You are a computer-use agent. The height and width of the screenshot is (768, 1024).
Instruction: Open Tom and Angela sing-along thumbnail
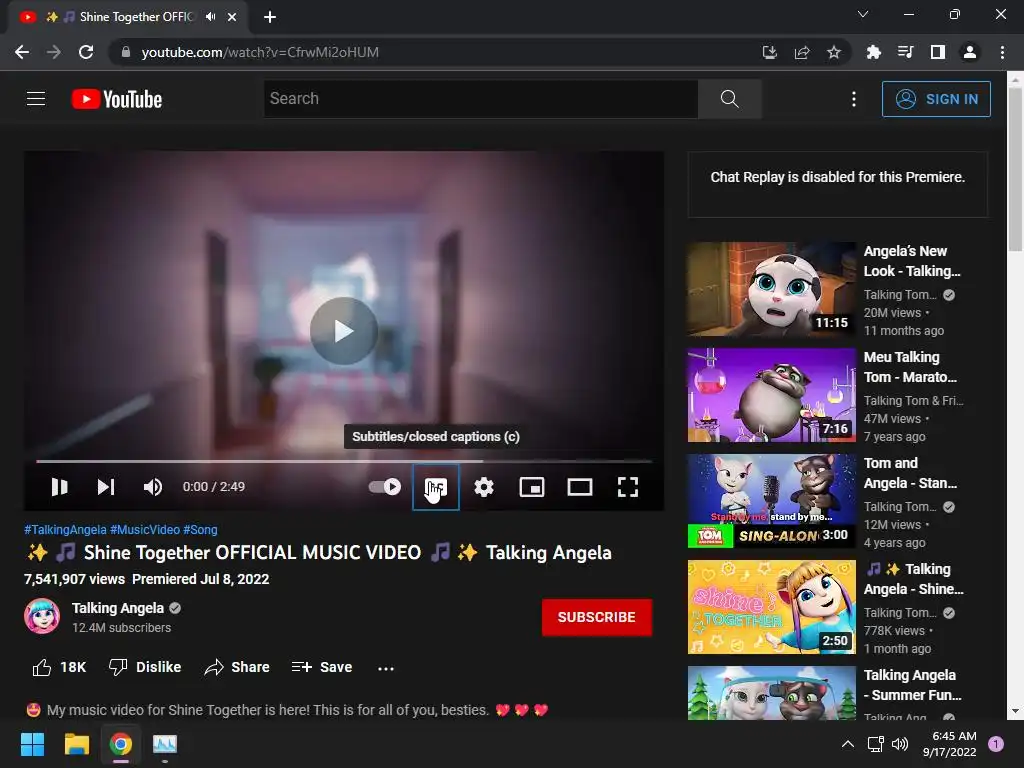tap(771, 501)
